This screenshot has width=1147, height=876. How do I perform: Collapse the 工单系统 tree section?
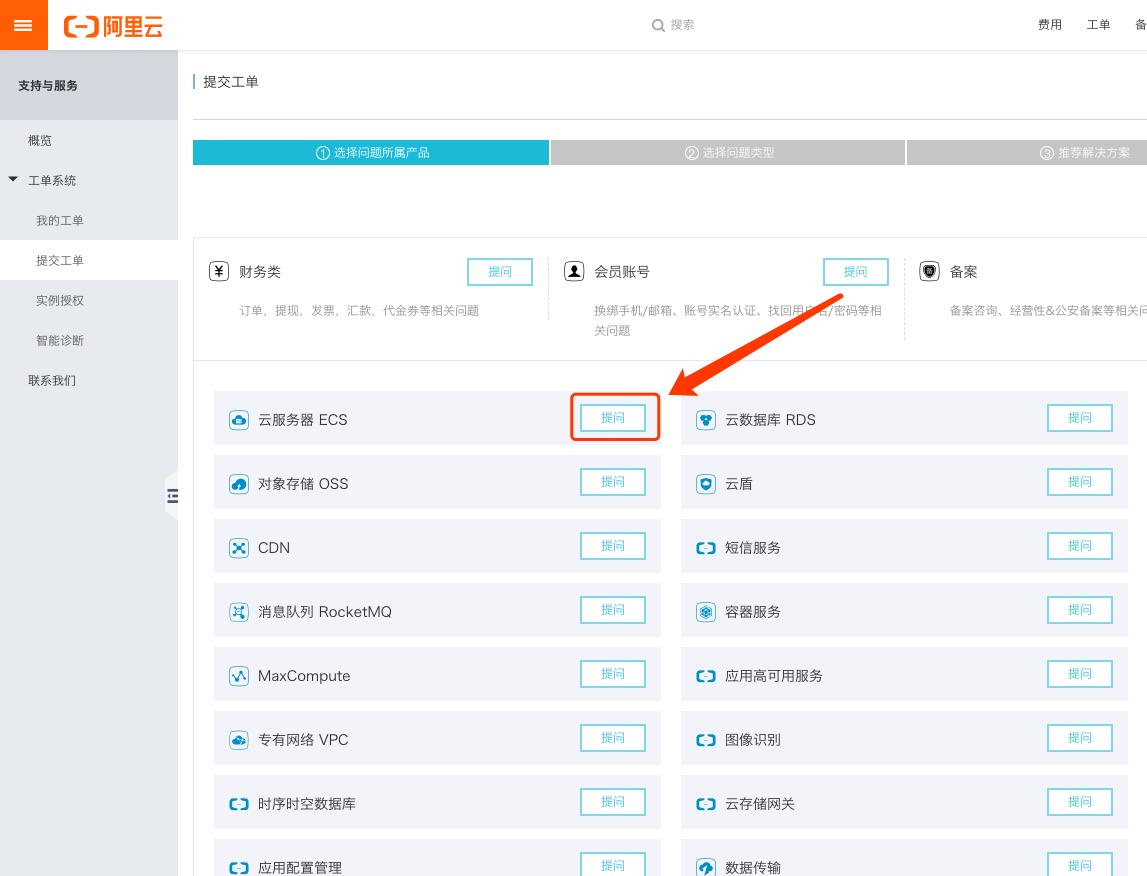pos(13,179)
